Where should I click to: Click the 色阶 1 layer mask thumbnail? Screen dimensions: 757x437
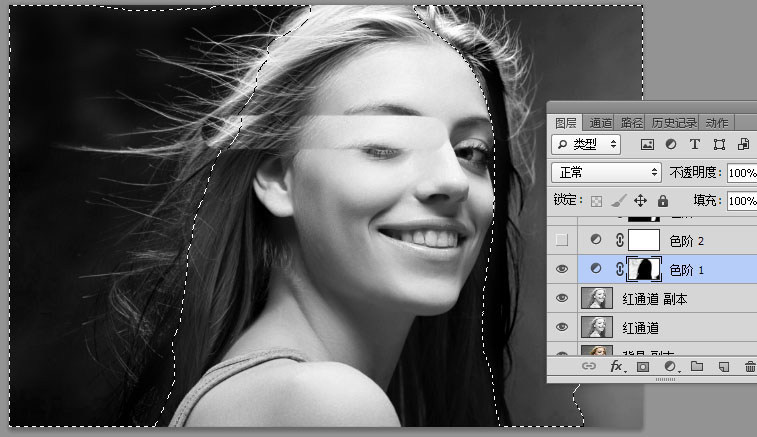pos(645,269)
